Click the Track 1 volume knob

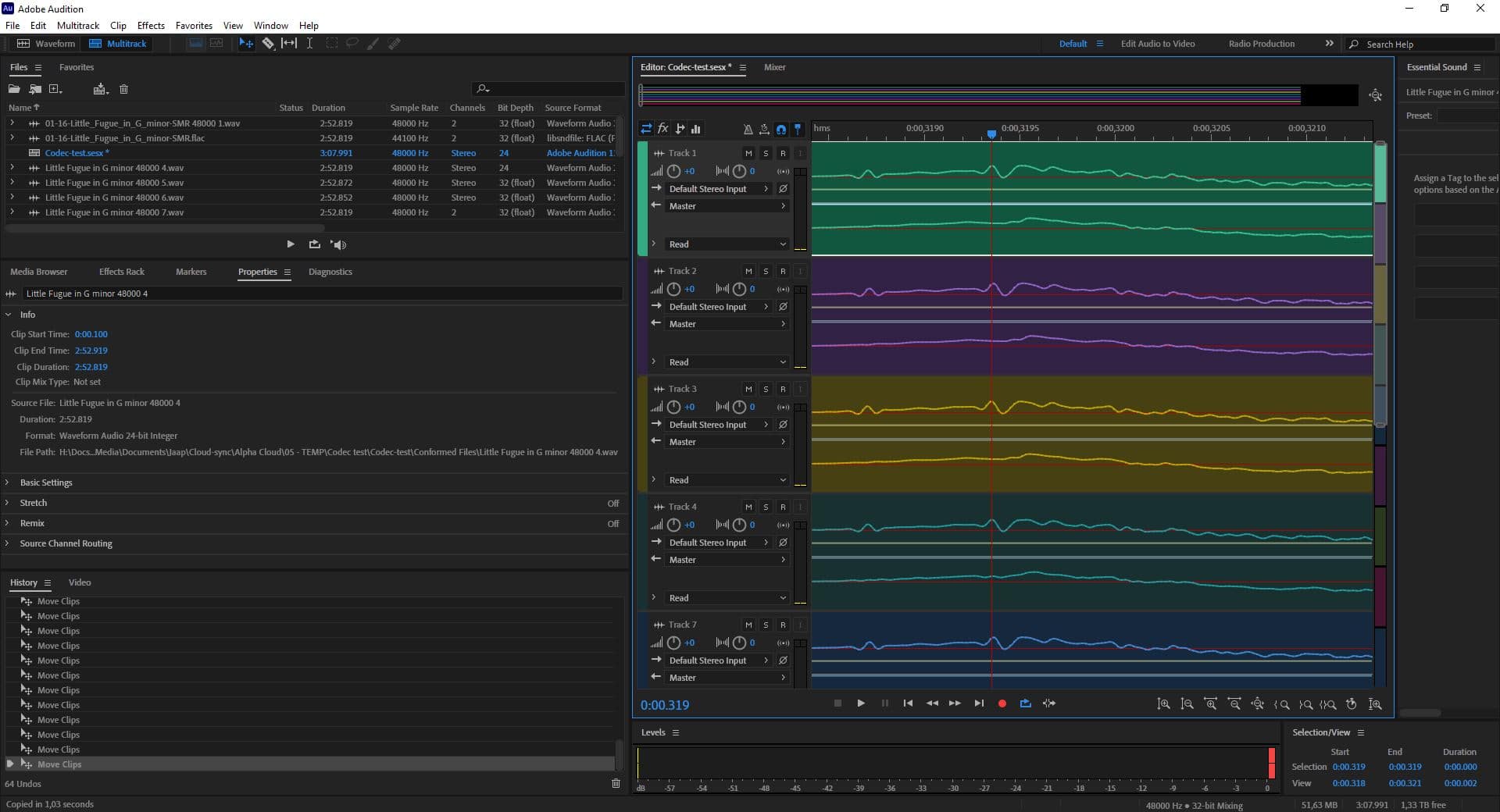pyautogui.click(x=673, y=171)
